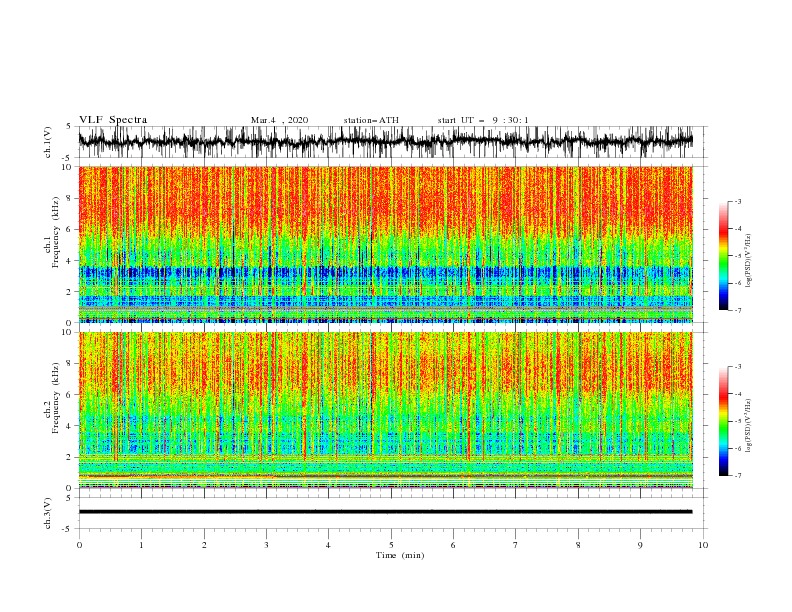Click the "0" tick on the time axis
Viewport: 792px width, 612px height.
click(x=79, y=545)
